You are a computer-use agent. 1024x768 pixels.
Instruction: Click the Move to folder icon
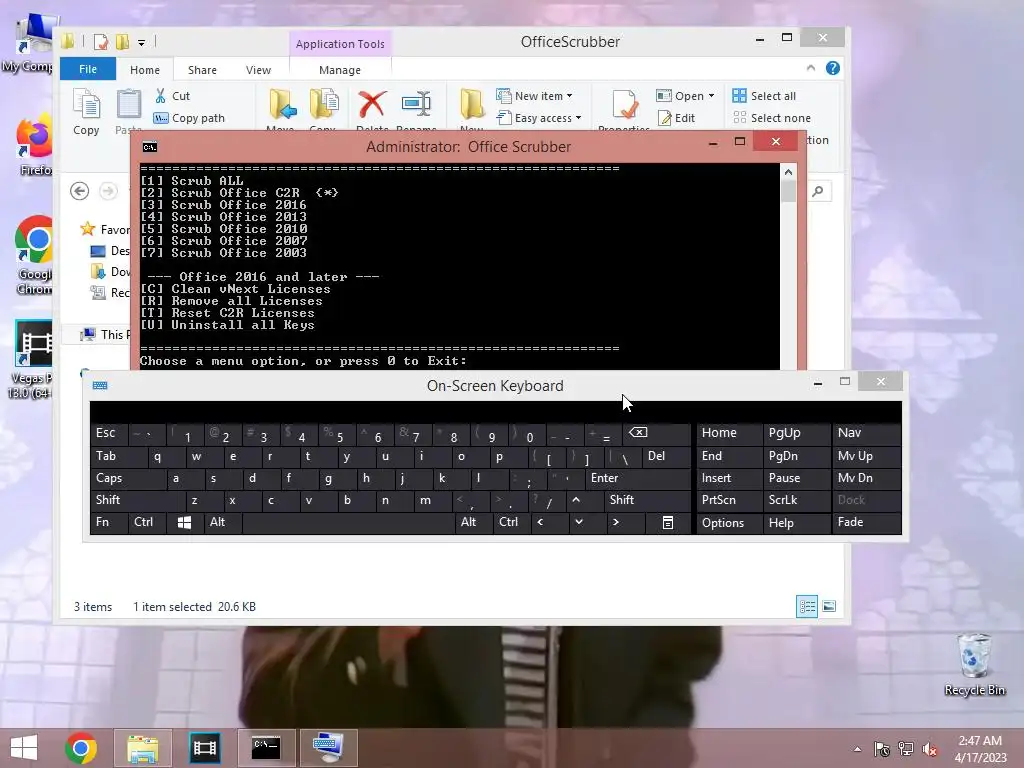281,105
